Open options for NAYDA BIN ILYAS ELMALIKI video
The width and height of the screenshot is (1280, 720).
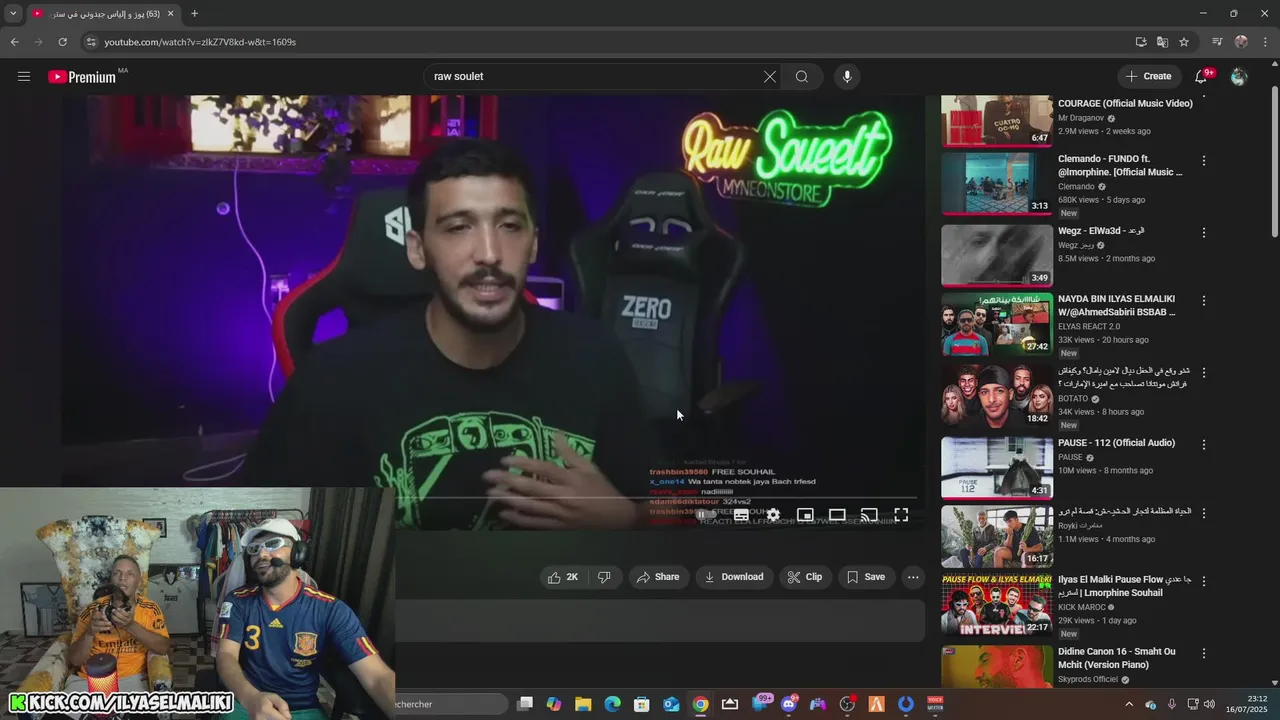click(1204, 300)
